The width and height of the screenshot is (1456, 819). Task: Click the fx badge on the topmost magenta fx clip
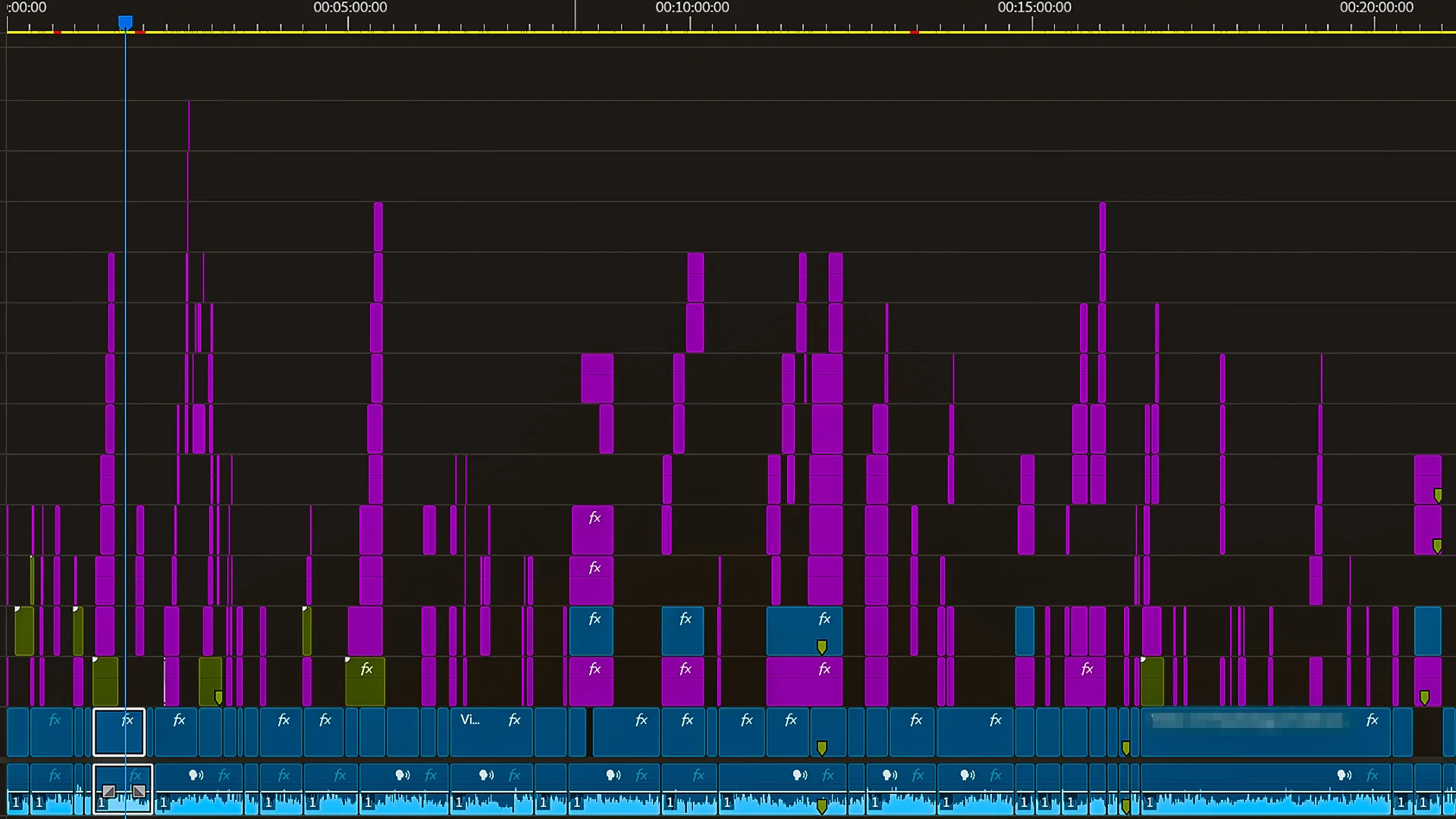pyautogui.click(x=595, y=518)
